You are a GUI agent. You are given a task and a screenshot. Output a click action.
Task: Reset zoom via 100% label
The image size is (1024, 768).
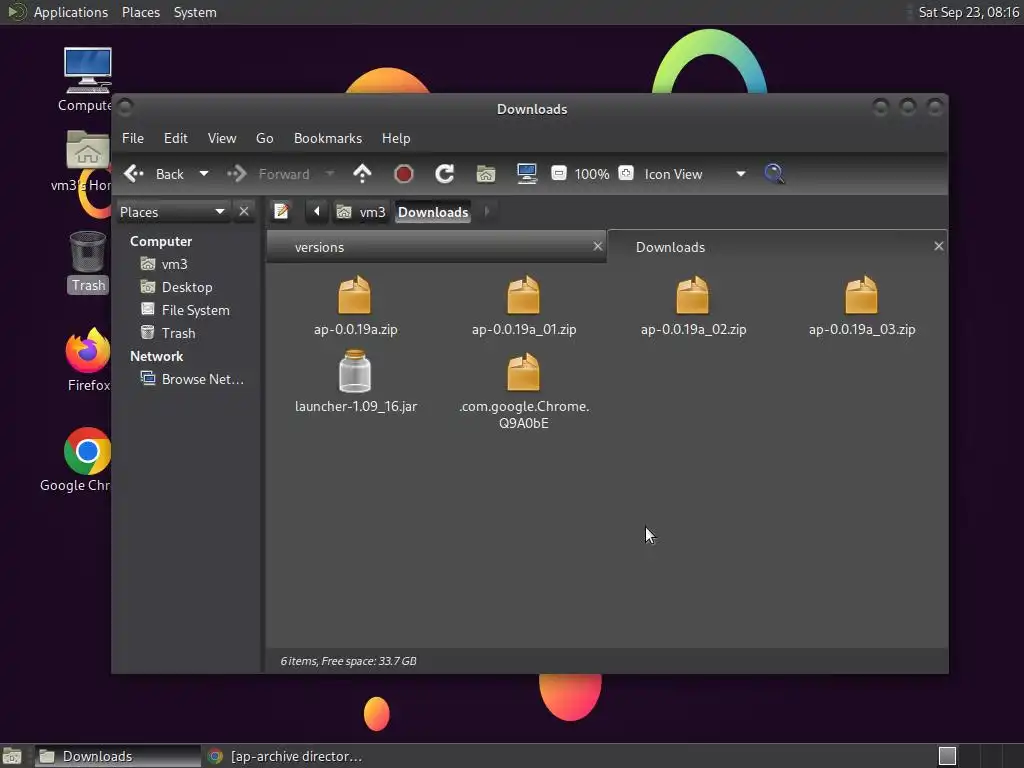[592, 174]
